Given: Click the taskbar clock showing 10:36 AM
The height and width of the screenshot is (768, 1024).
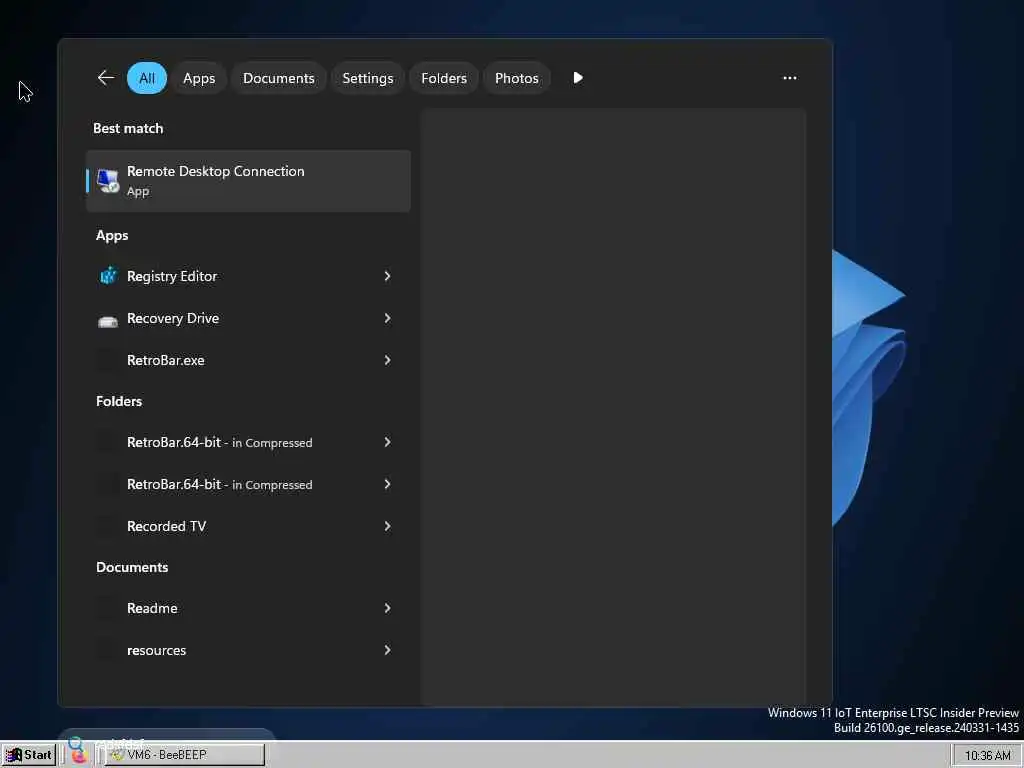Looking at the screenshot, I should point(987,756).
